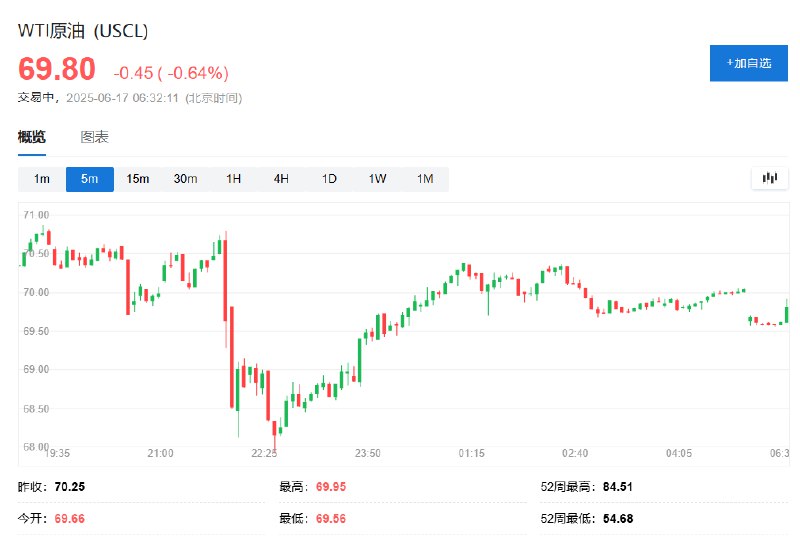Viewport: 800px width, 544px height.
Task: Select the 15m interval
Action: 138,179
